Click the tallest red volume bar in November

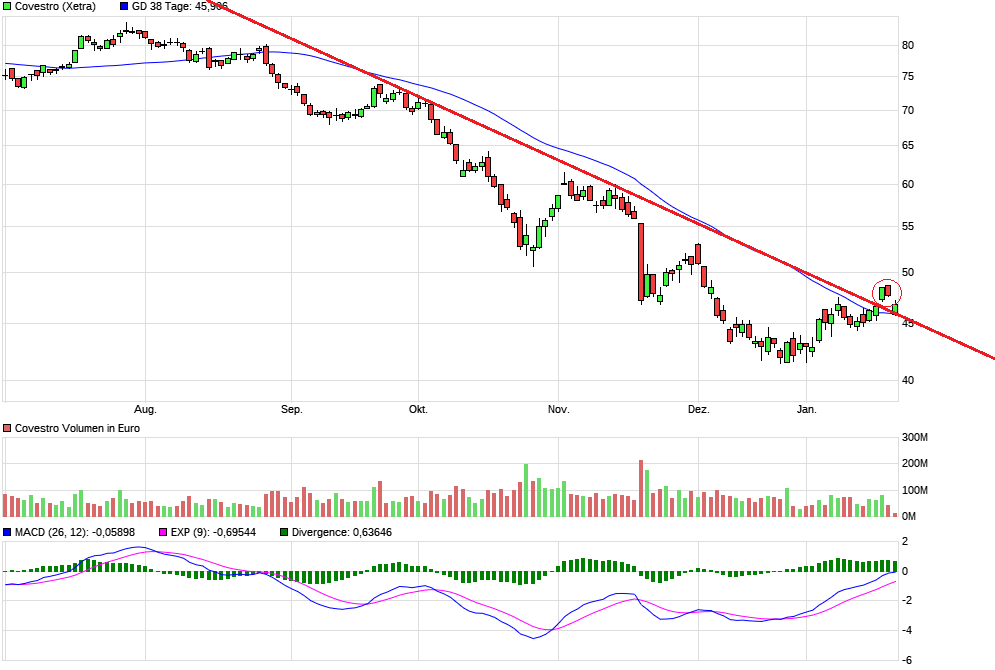(641, 489)
